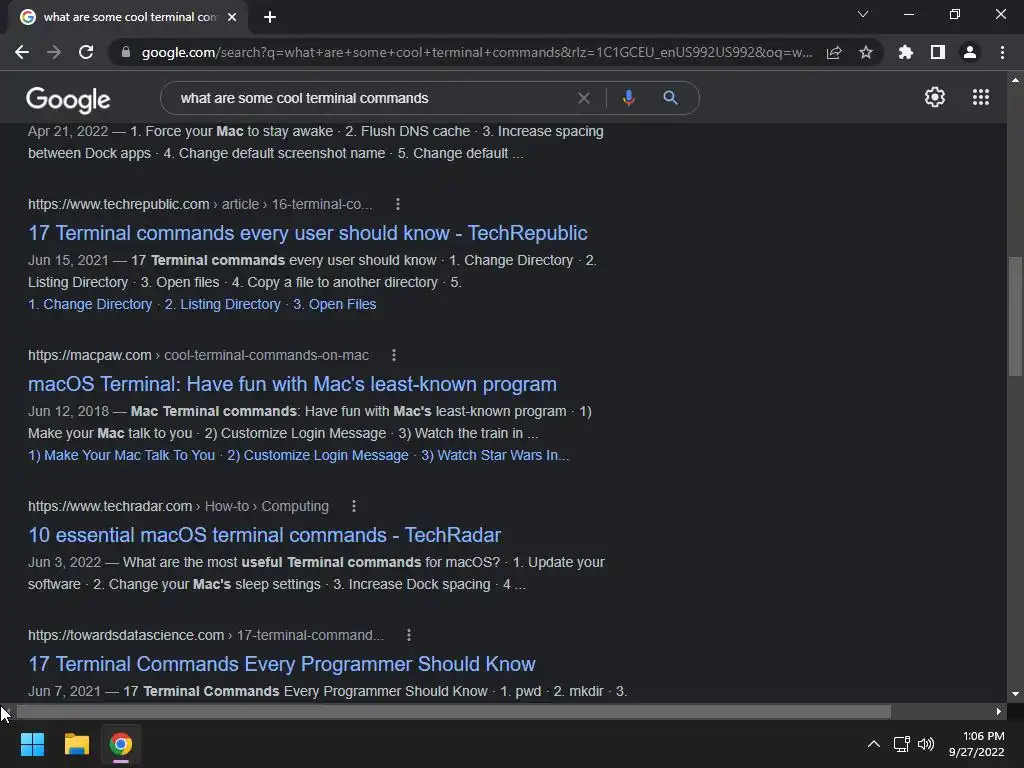Go back to the previous page
Viewport: 1024px width, 768px height.
click(22, 52)
